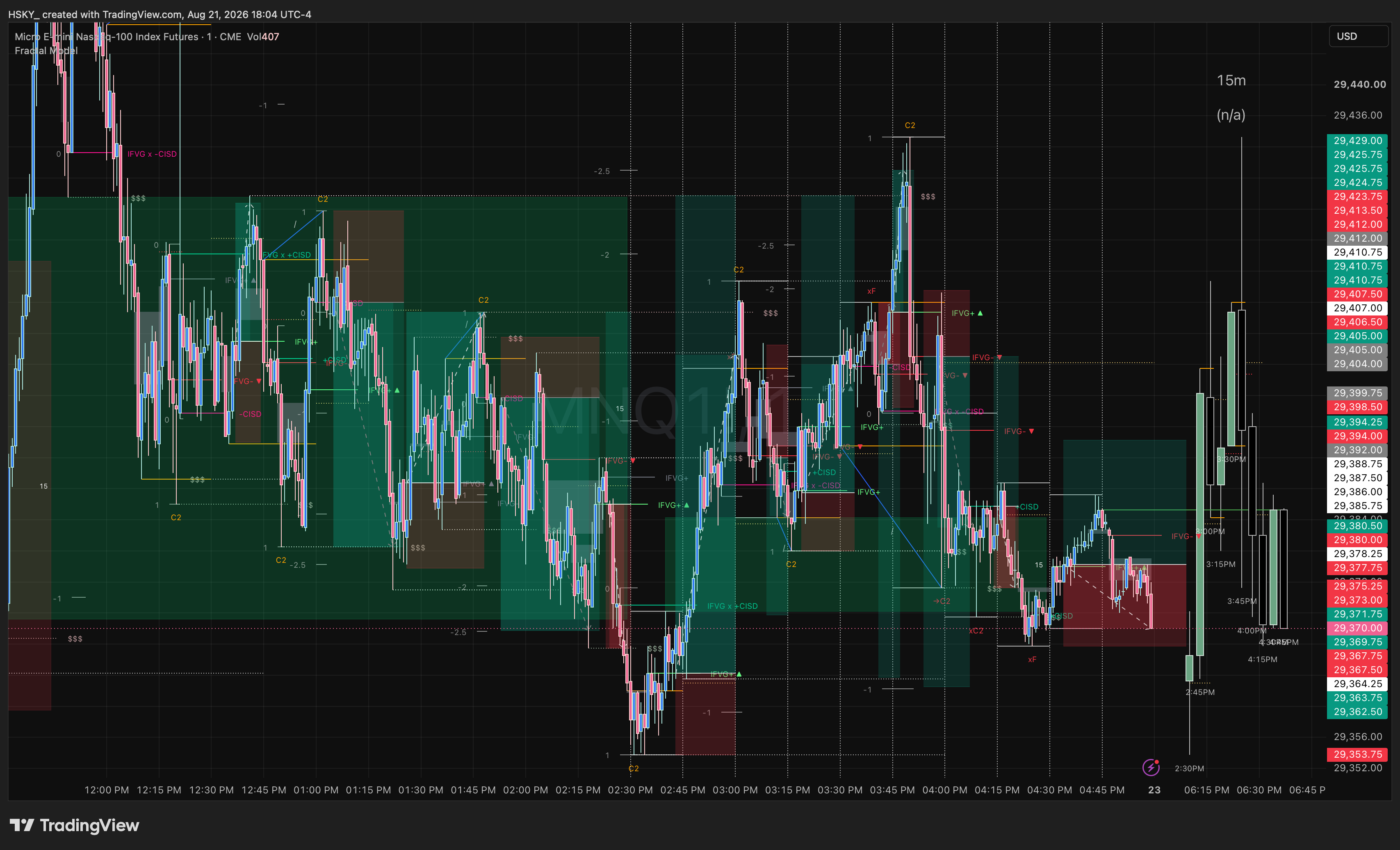Image resolution: width=1400 pixels, height=850 pixels.
Task: Click the 4:15PM candle time label
Action: click(x=1263, y=659)
